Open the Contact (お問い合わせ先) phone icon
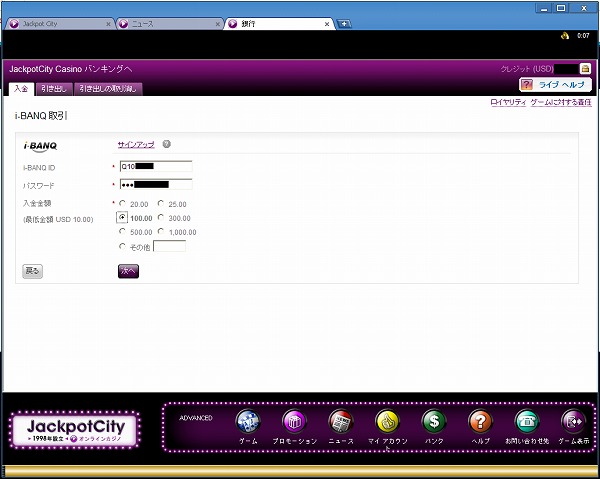Image resolution: width=600 pixels, height=479 pixels. (x=527, y=421)
